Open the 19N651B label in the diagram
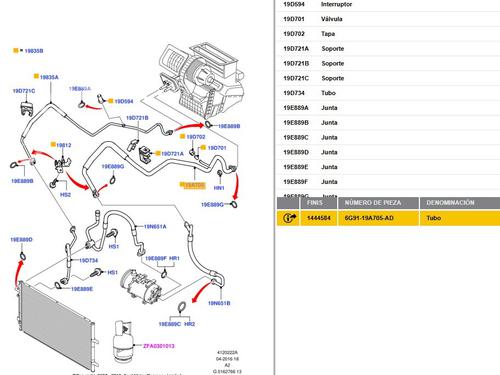 pyautogui.click(x=219, y=303)
